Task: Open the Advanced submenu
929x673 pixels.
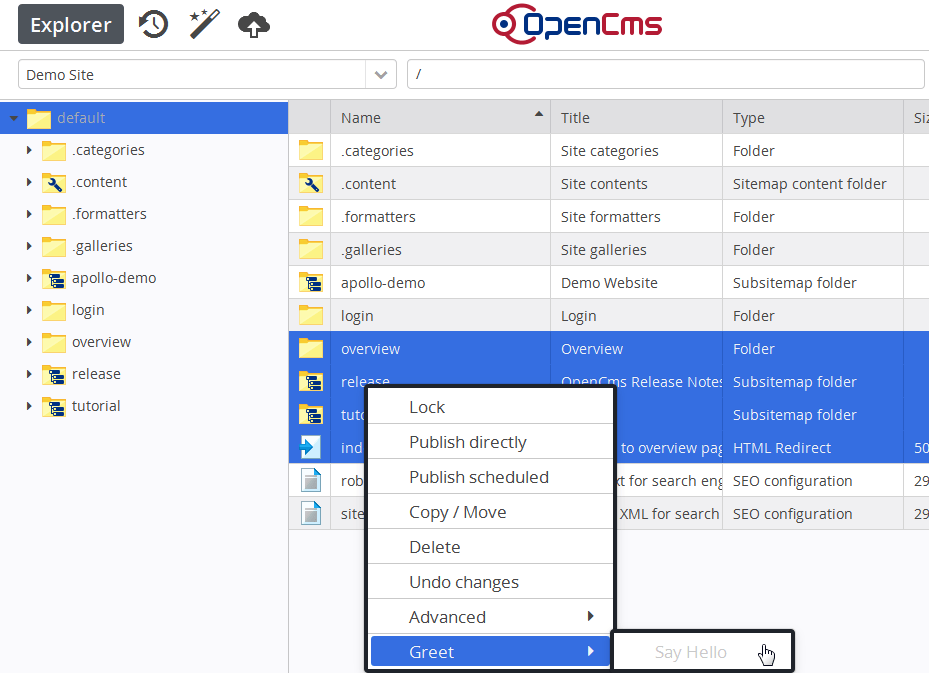Action: pos(491,617)
